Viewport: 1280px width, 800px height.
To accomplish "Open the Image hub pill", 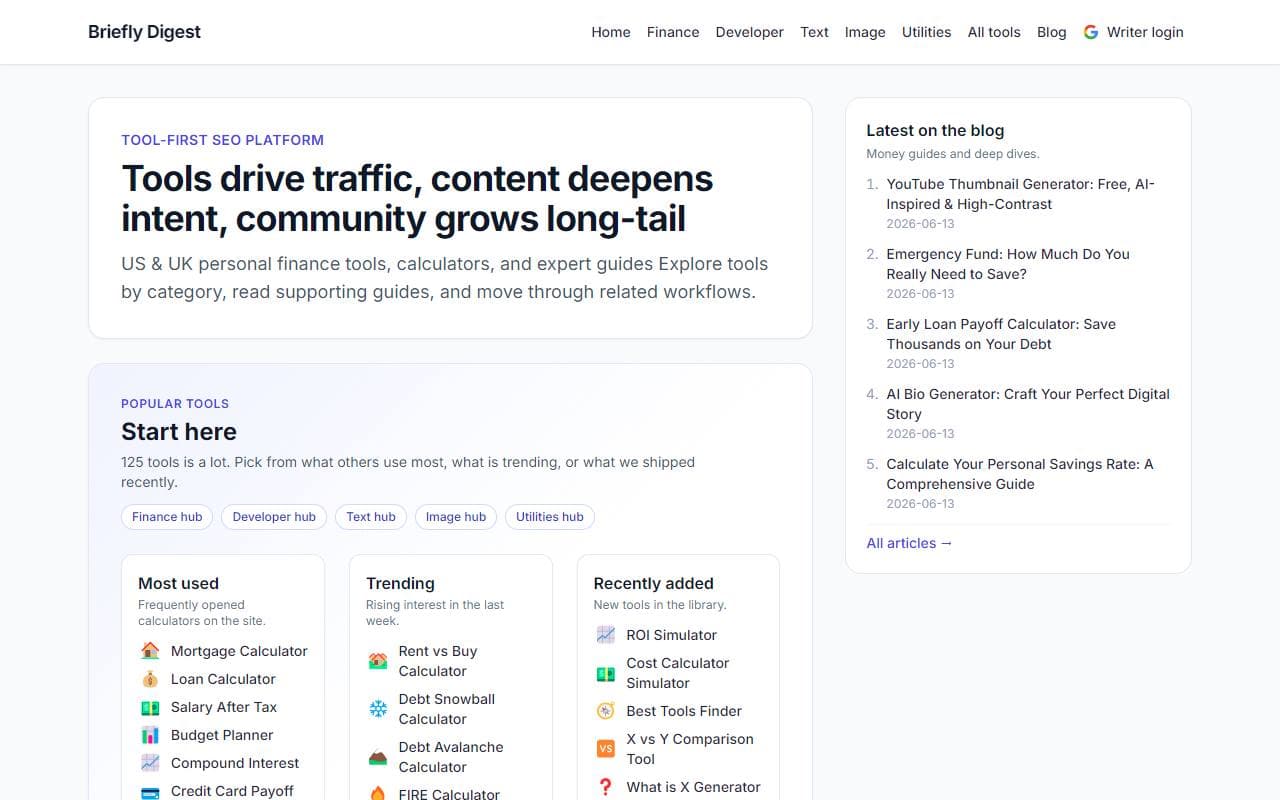I will 456,517.
